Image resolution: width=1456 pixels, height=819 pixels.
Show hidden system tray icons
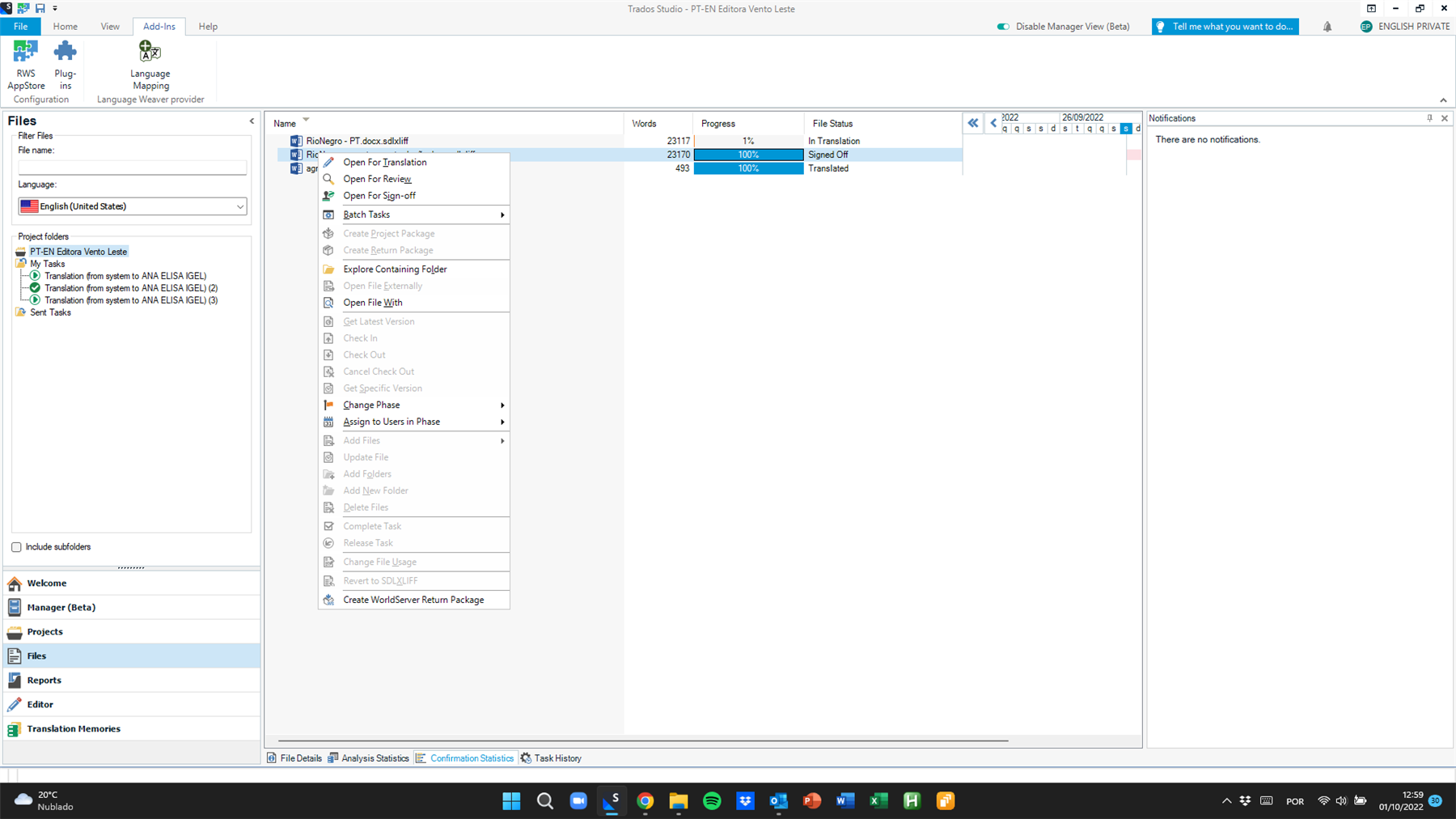[x=1226, y=801]
